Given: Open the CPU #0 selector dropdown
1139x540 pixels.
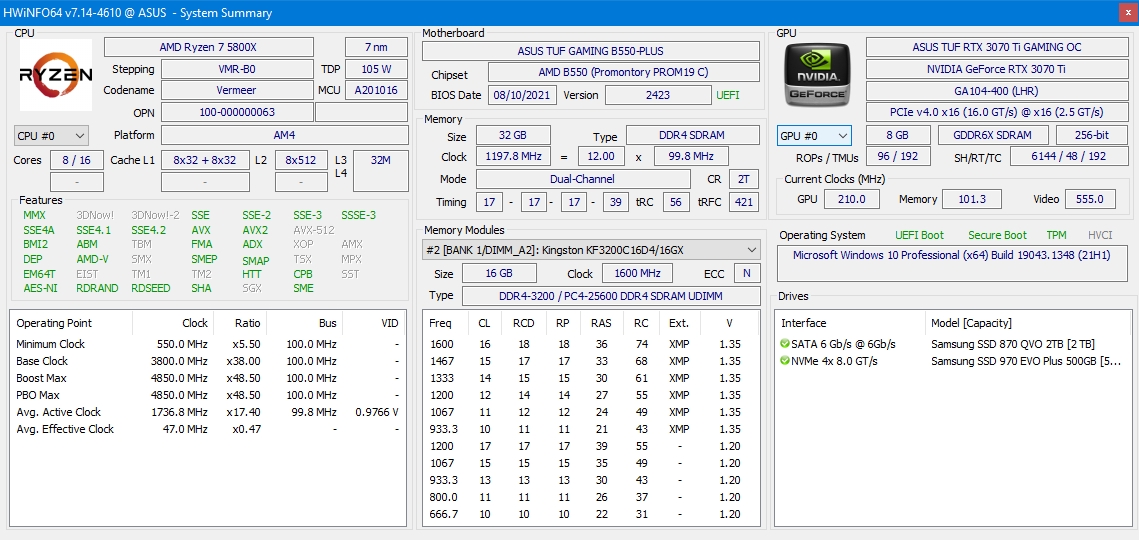Looking at the screenshot, I should pyautogui.click(x=51, y=136).
